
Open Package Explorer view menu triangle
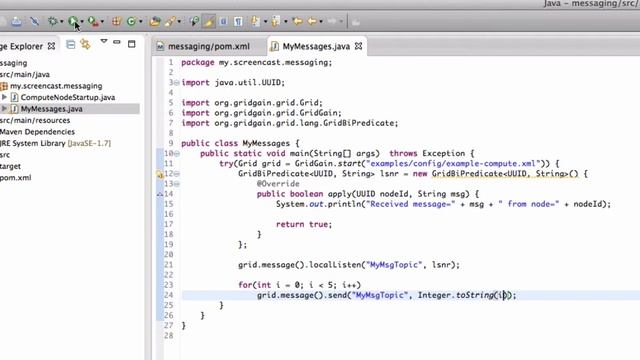(104, 41)
